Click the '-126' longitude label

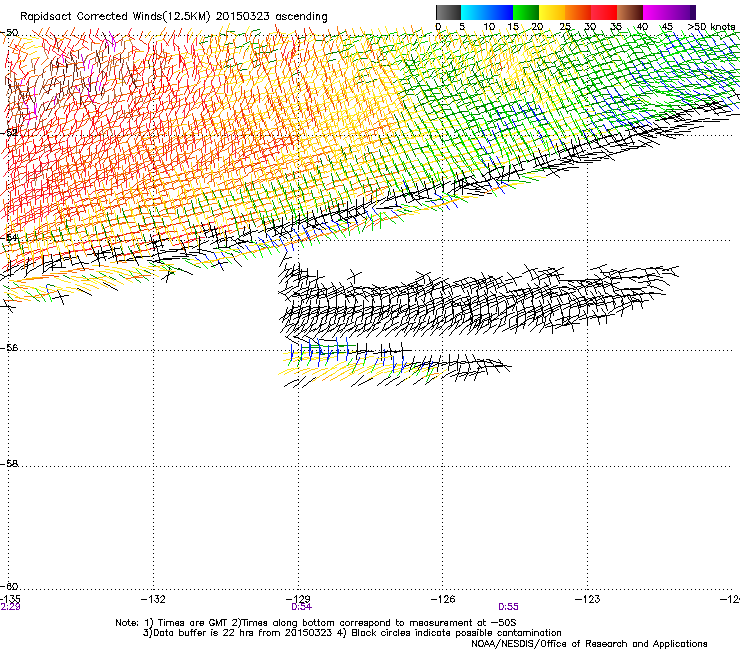coord(443,599)
